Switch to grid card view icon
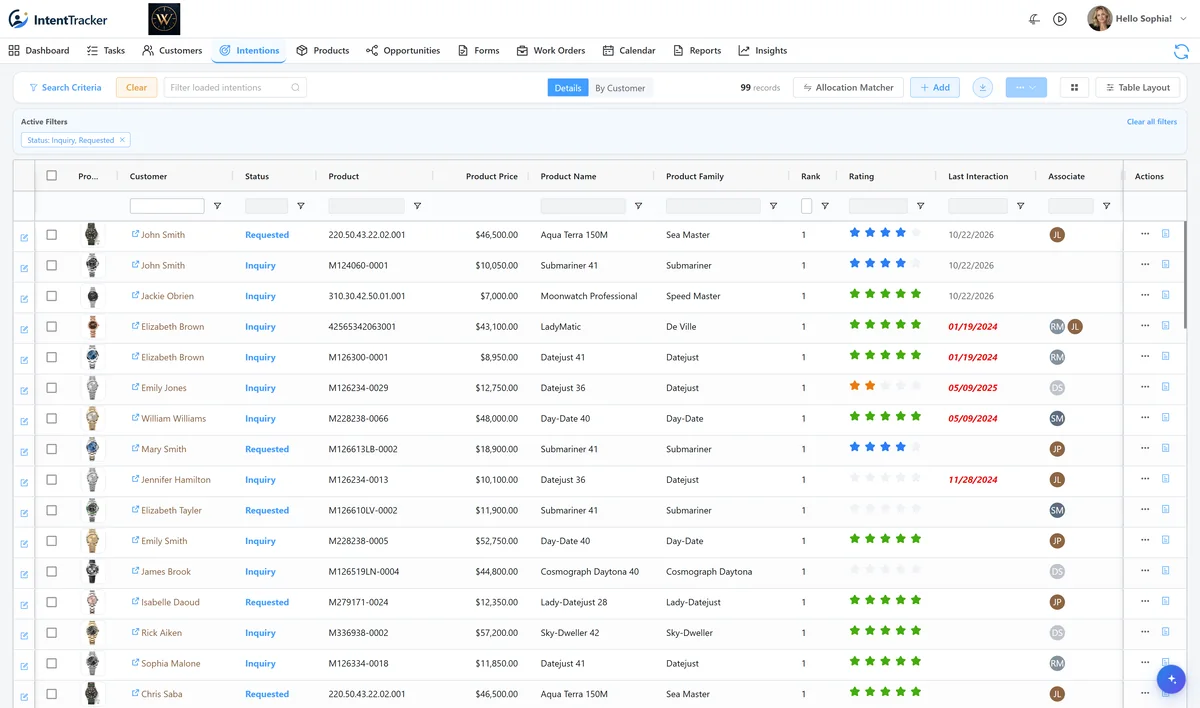Image resolution: width=1200 pixels, height=708 pixels. 1074,88
